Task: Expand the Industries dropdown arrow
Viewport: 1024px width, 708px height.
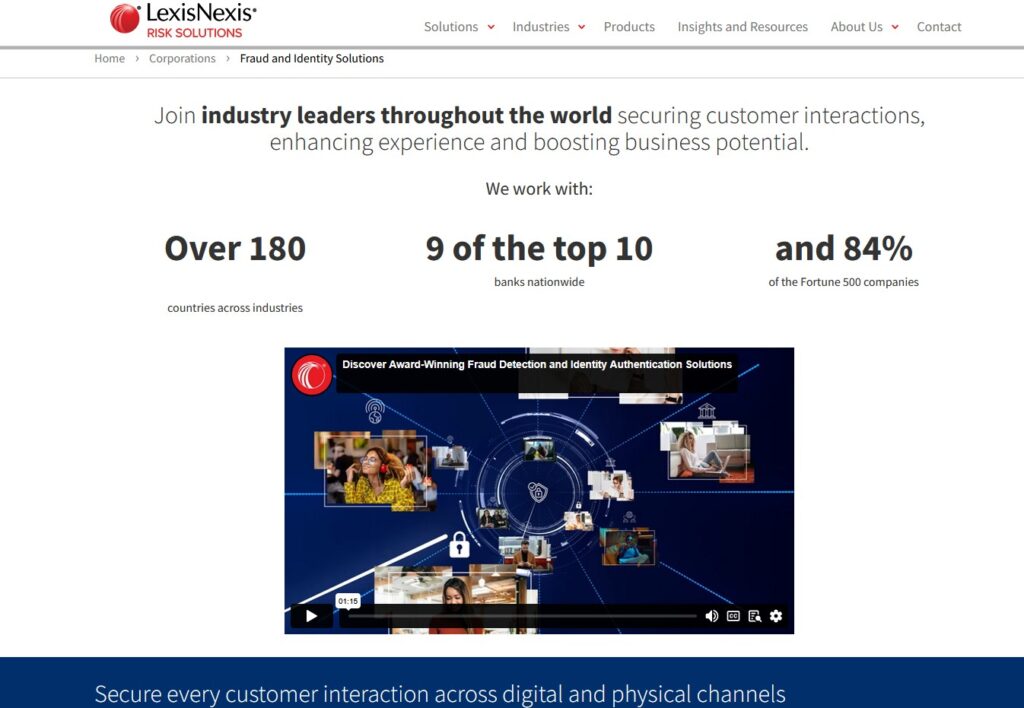Action: (581, 27)
